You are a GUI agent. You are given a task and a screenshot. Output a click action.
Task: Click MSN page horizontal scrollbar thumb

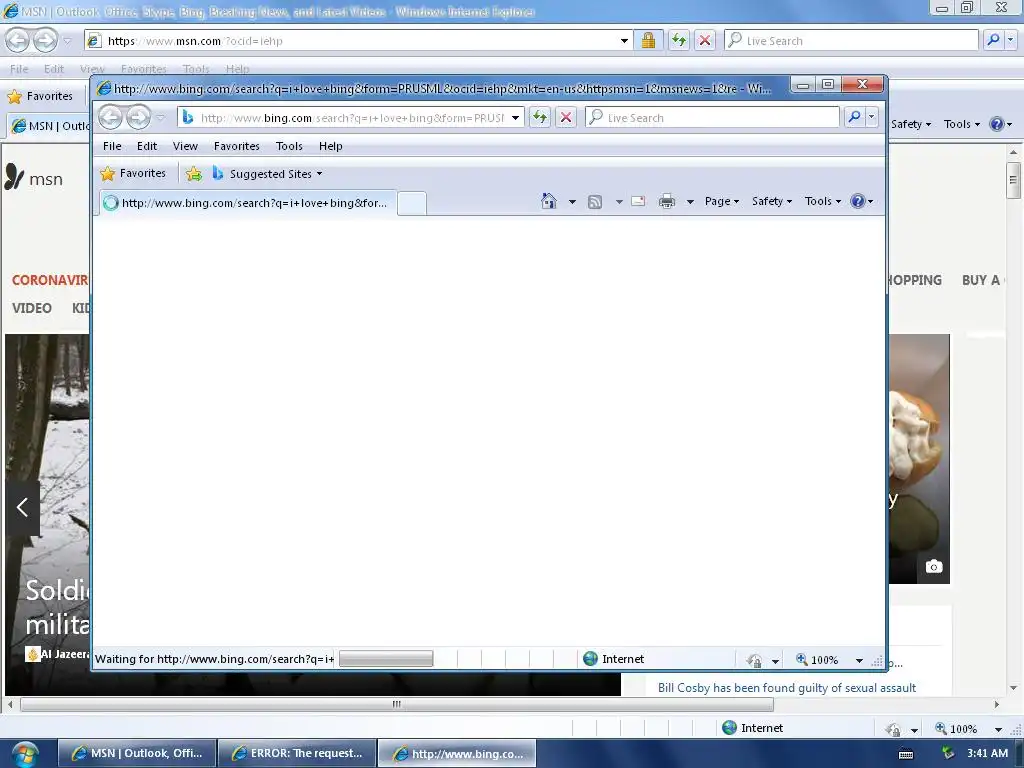[x=396, y=705]
